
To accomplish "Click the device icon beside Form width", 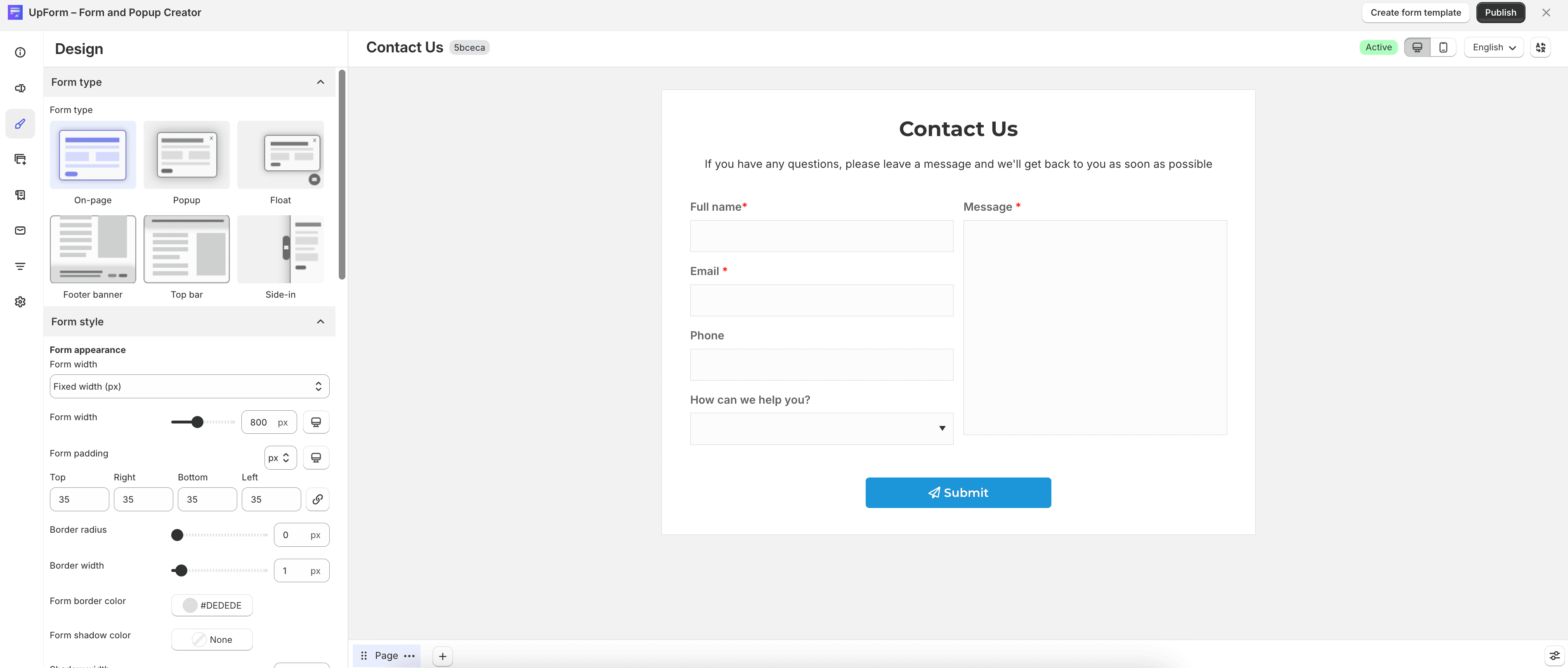I will (x=316, y=422).
